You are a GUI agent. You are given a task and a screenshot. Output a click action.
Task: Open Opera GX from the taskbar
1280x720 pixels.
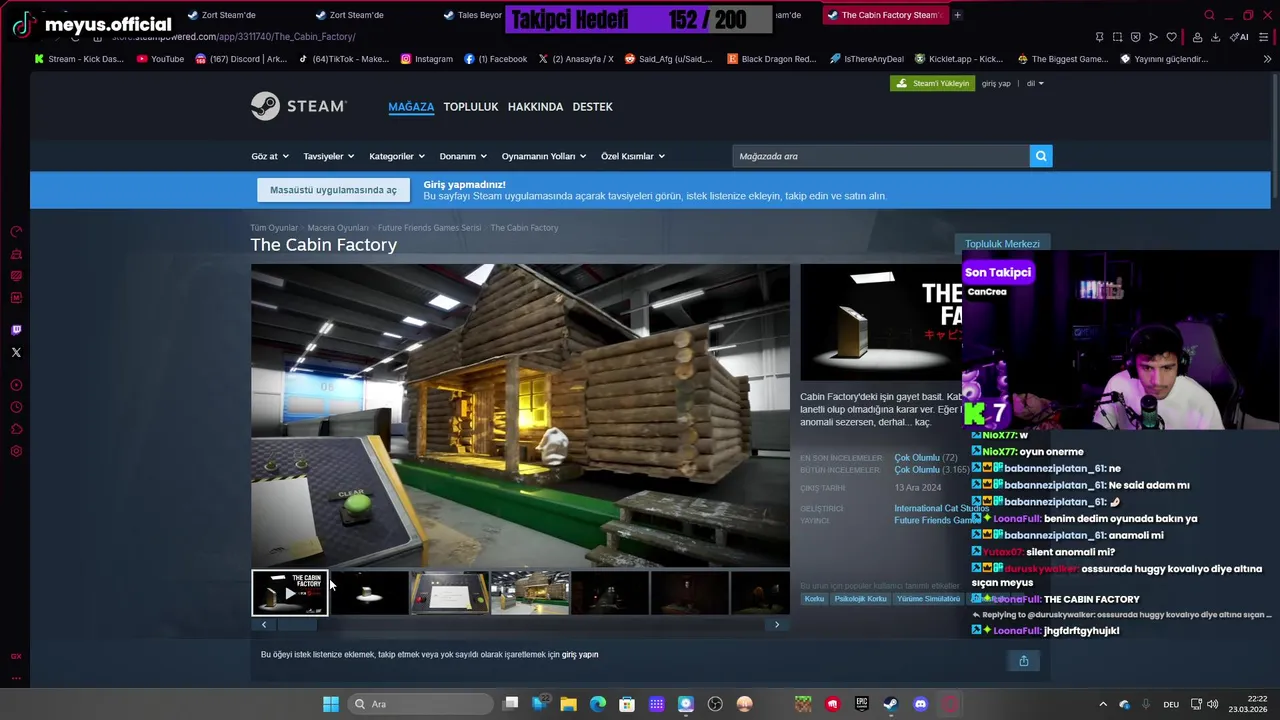pos(950,704)
